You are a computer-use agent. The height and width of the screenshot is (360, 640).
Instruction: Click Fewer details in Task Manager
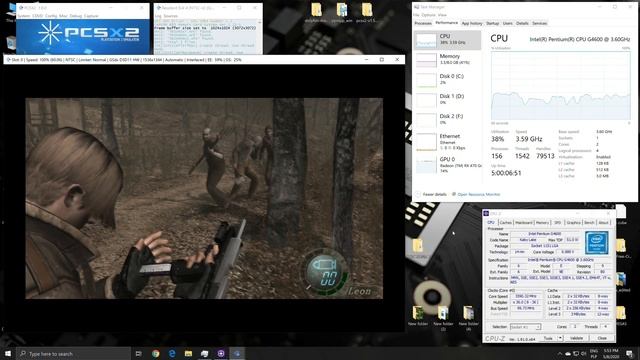431,194
